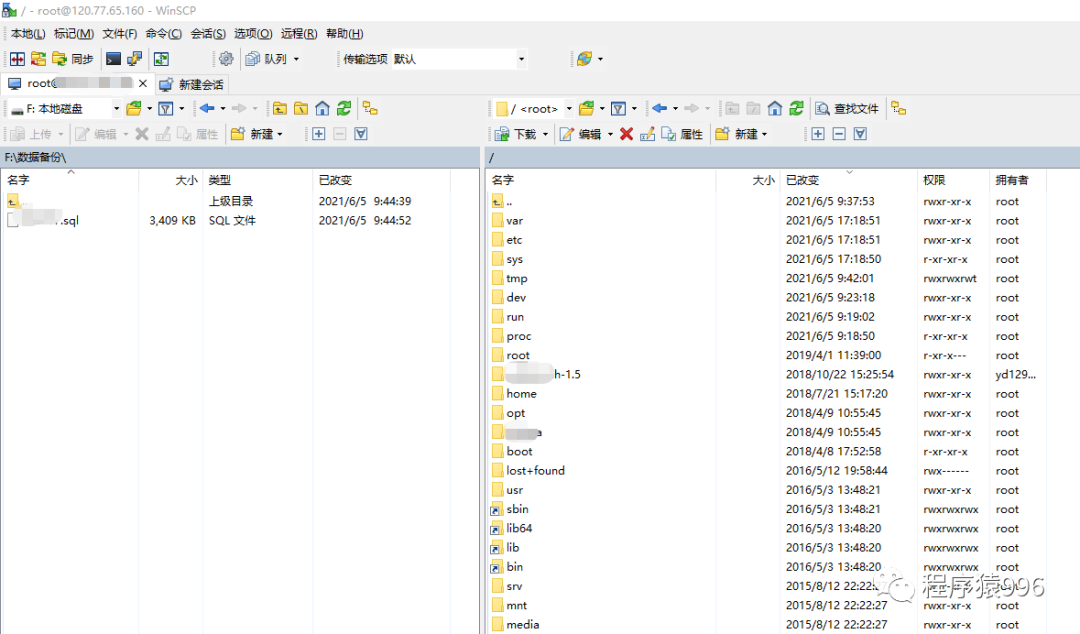Screen dimensions: 1080x634
Task: Click the Keep Remote Directory Up To Date icon
Action: pos(161,59)
